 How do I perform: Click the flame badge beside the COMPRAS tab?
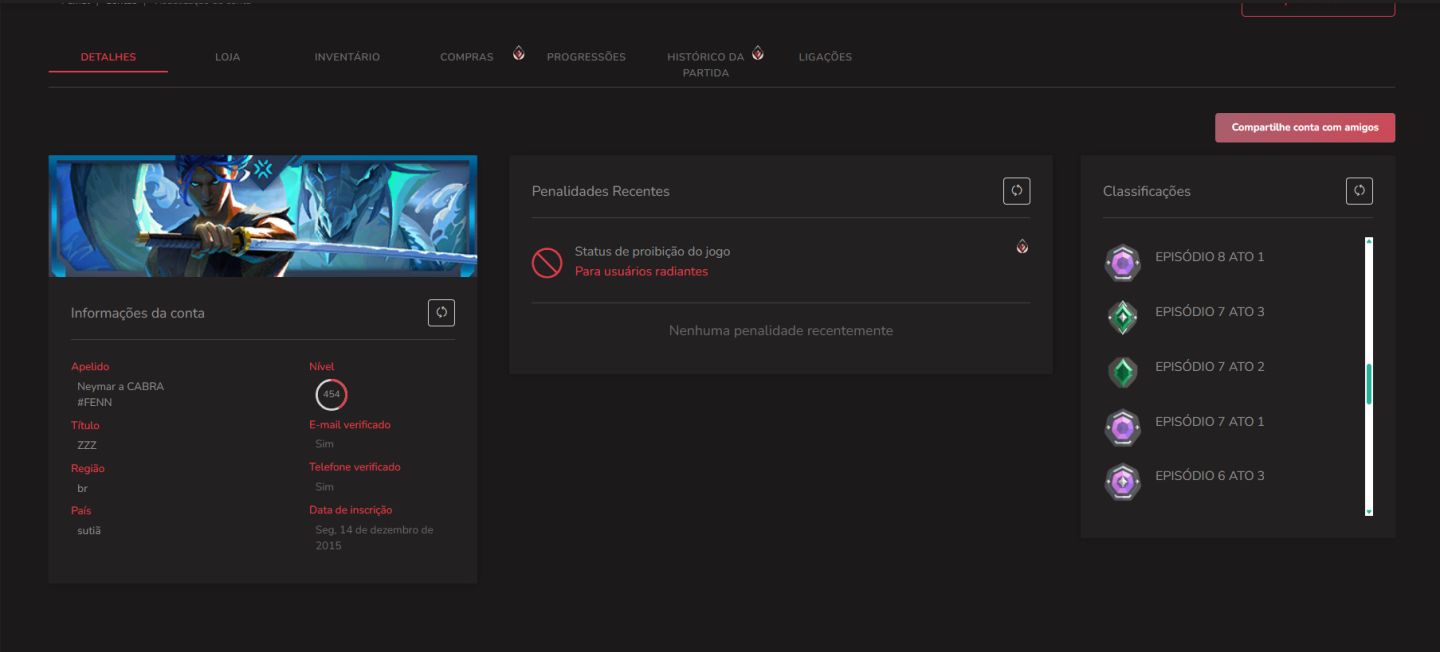[518, 53]
